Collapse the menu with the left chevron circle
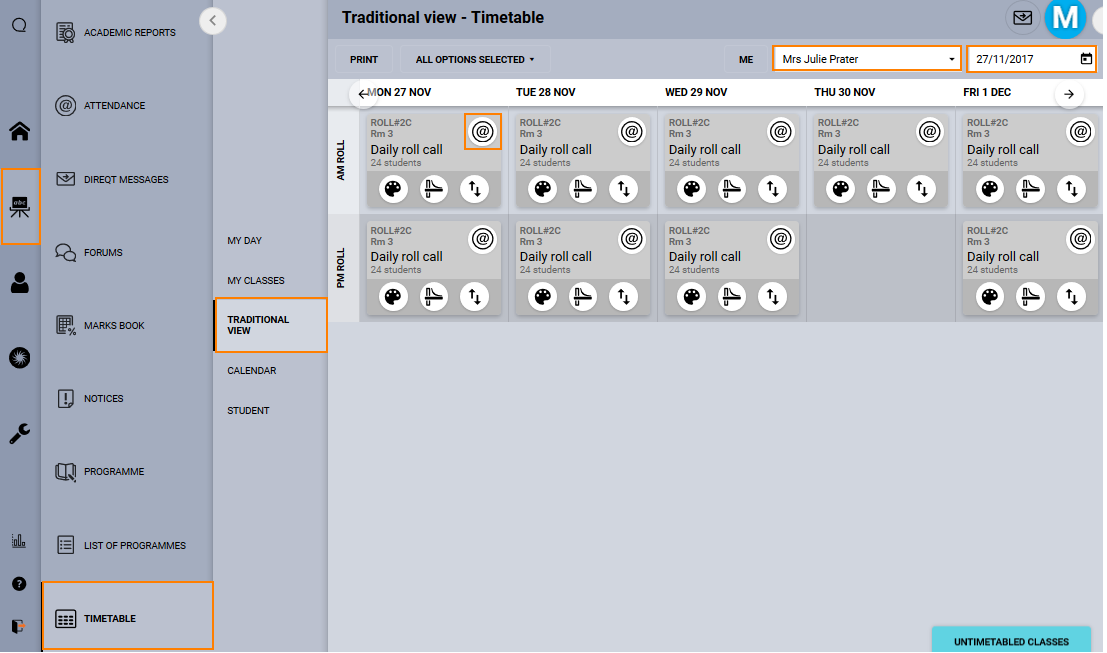The image size is (1107, 653). point(213,20)
